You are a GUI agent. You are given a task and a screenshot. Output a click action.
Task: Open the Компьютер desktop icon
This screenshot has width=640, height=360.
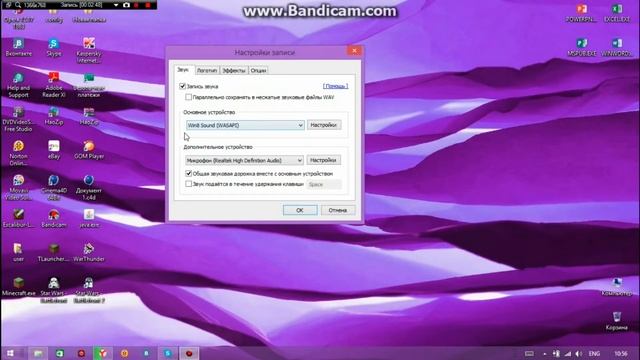(x=617, y=287)
